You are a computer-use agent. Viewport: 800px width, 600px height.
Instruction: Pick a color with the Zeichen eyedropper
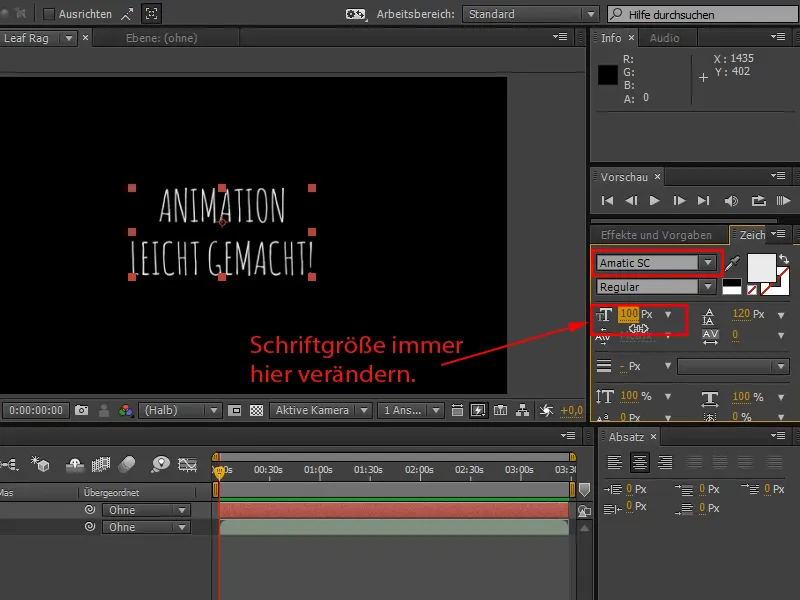pos(732,263)
